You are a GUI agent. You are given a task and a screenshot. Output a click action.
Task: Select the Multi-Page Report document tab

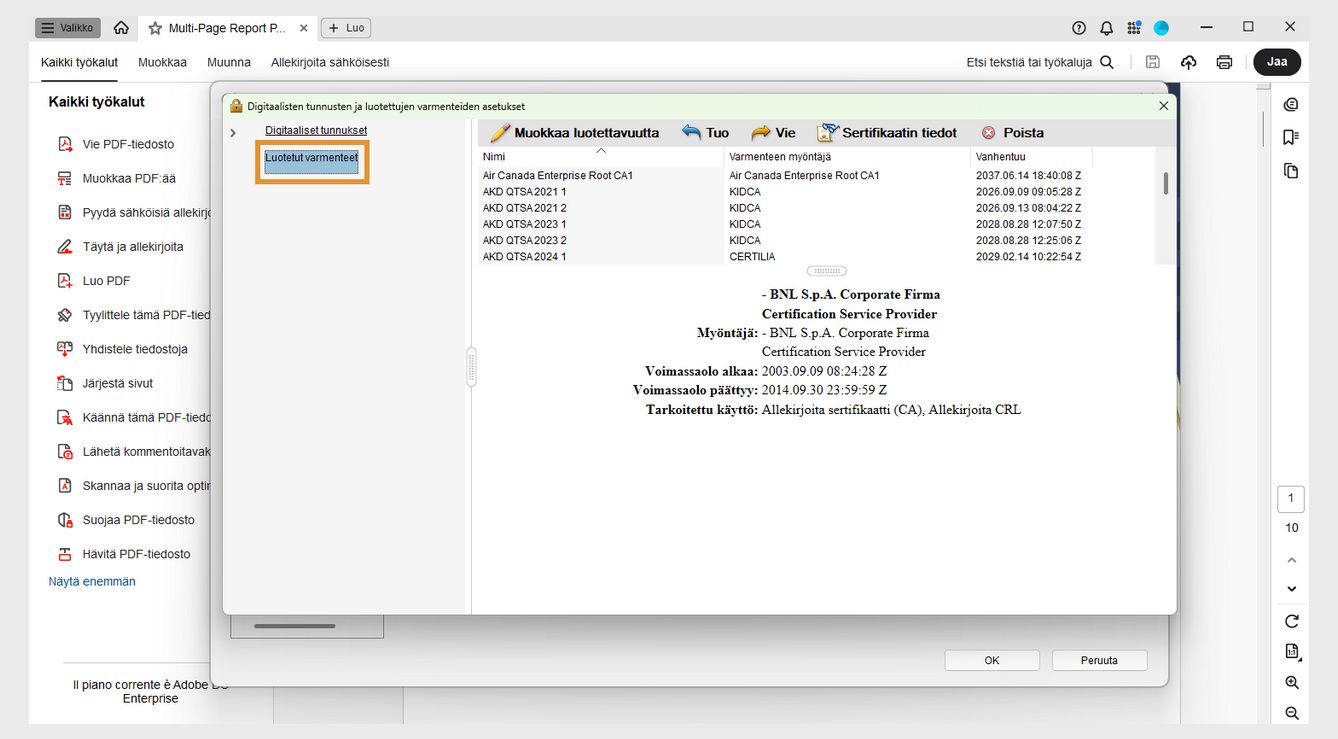coord(227,28)
